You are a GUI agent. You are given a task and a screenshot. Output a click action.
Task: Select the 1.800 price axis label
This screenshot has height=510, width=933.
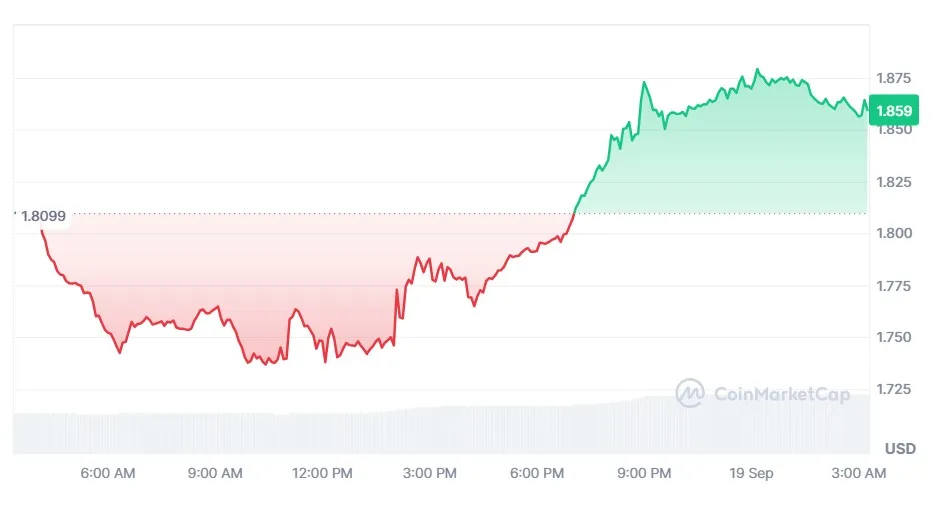[x=893, y=234]
